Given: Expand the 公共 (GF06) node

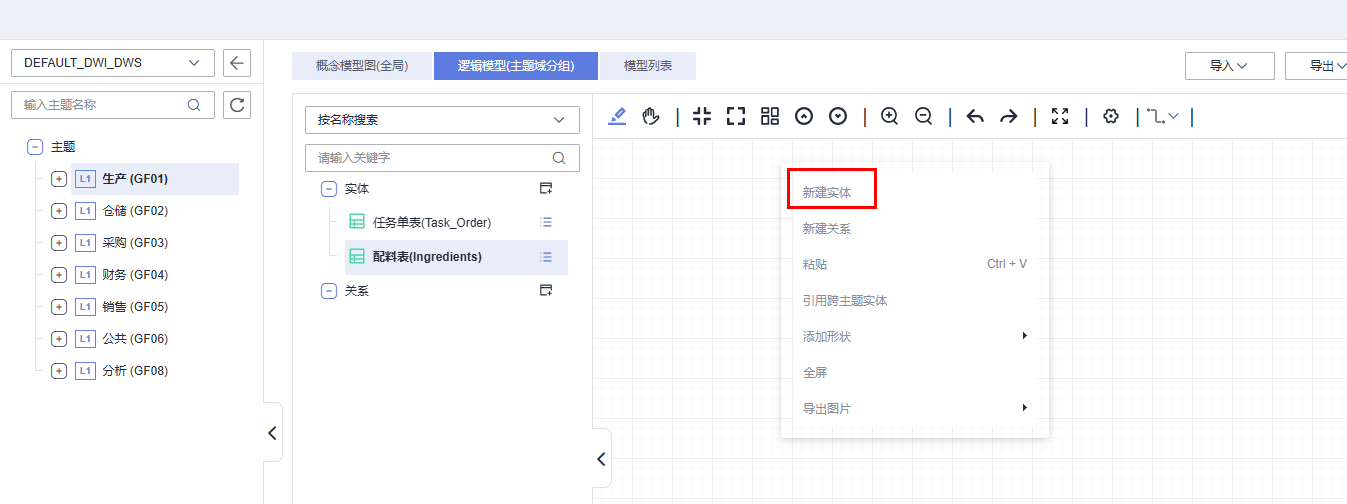Looking at the screenshot, I should point(59,339).
